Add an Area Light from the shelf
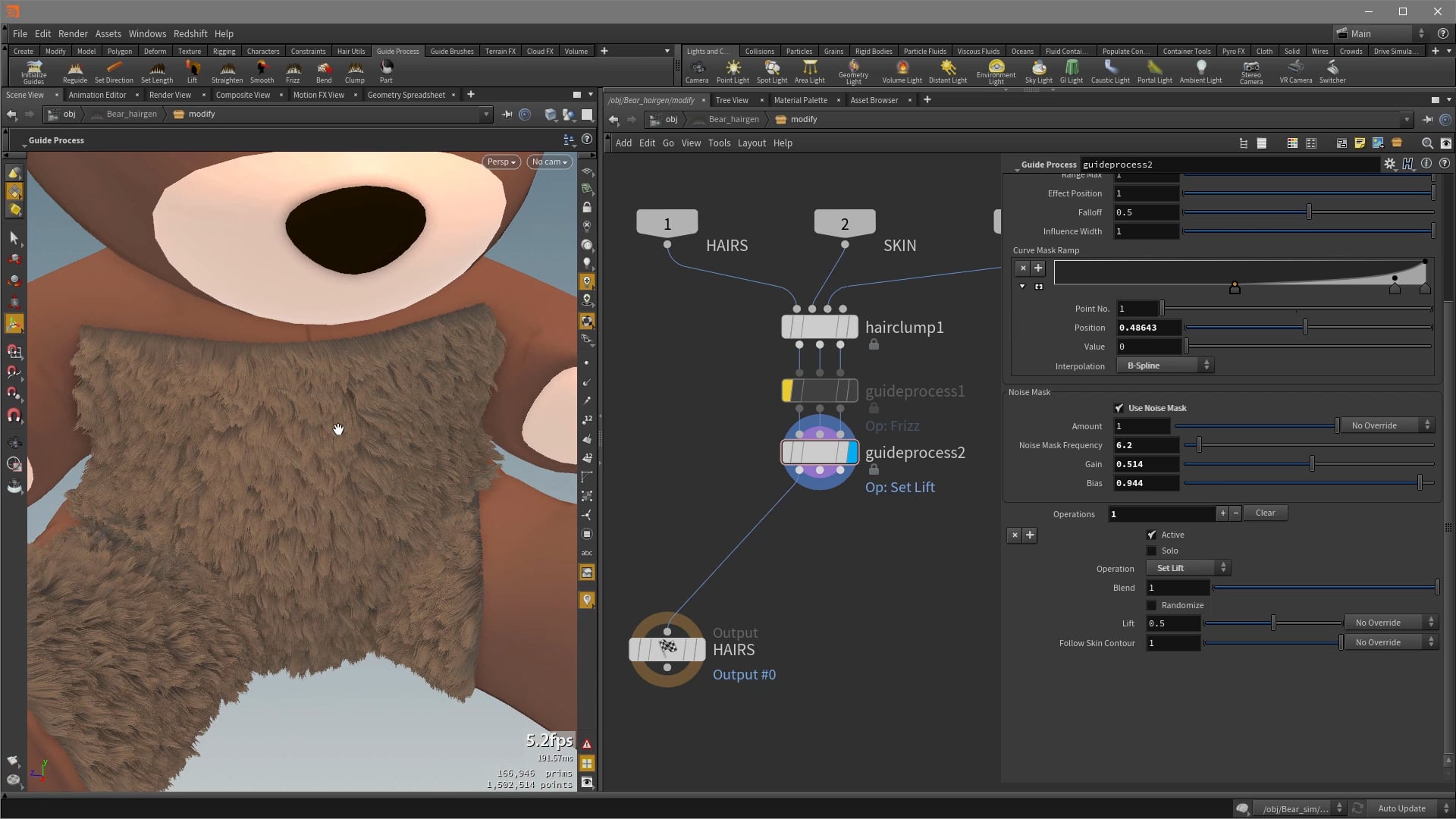 point(809,72)
